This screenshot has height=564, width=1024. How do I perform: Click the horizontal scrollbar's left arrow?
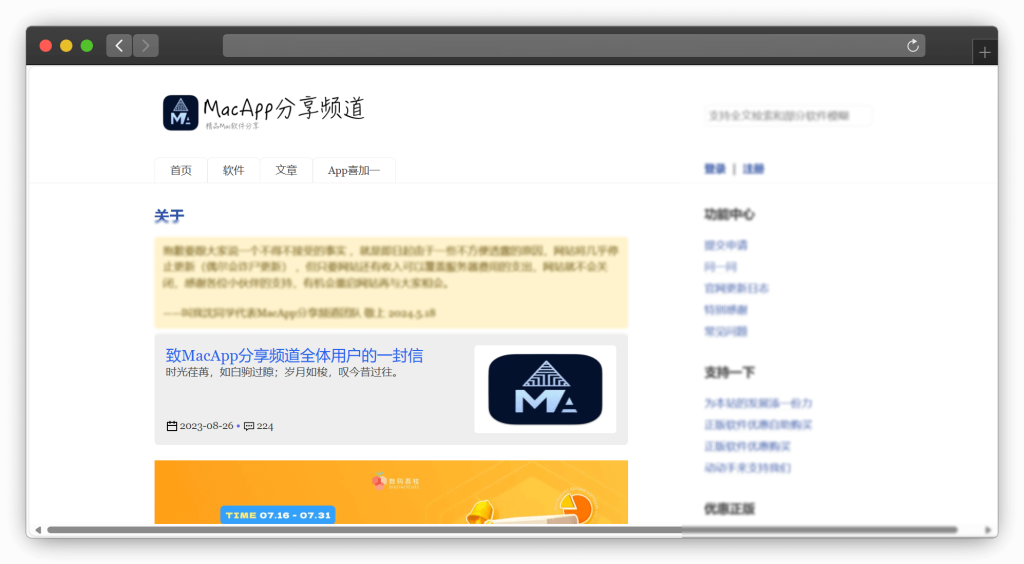pos(38,529)
